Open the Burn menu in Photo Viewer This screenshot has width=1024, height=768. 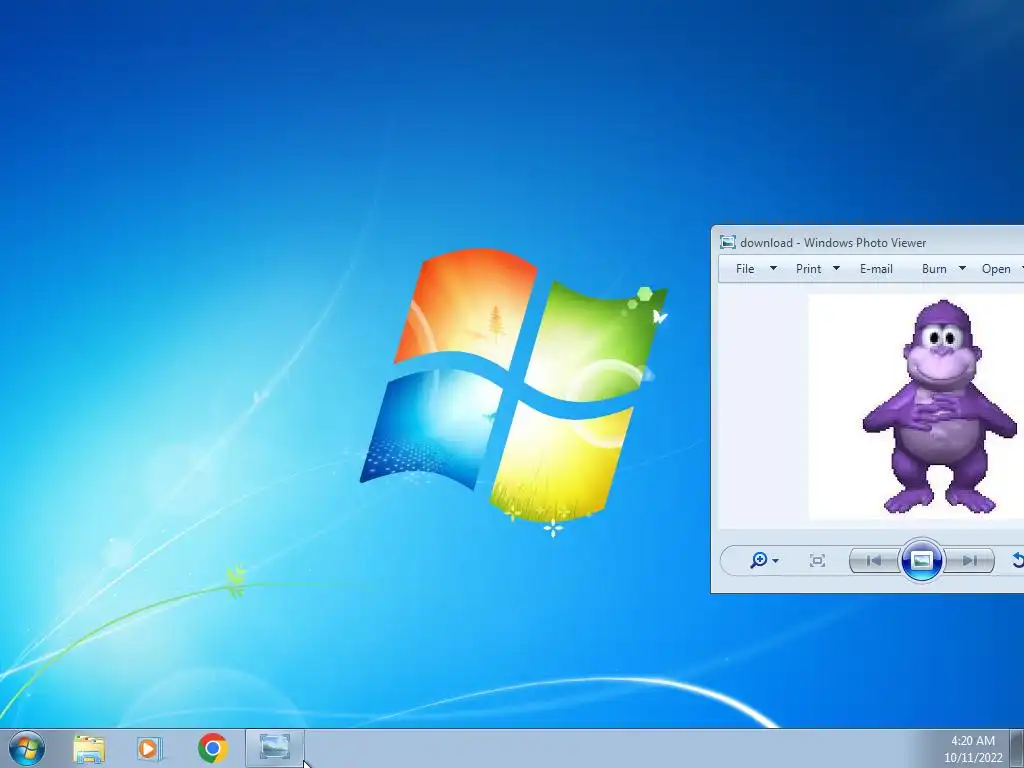934,269
